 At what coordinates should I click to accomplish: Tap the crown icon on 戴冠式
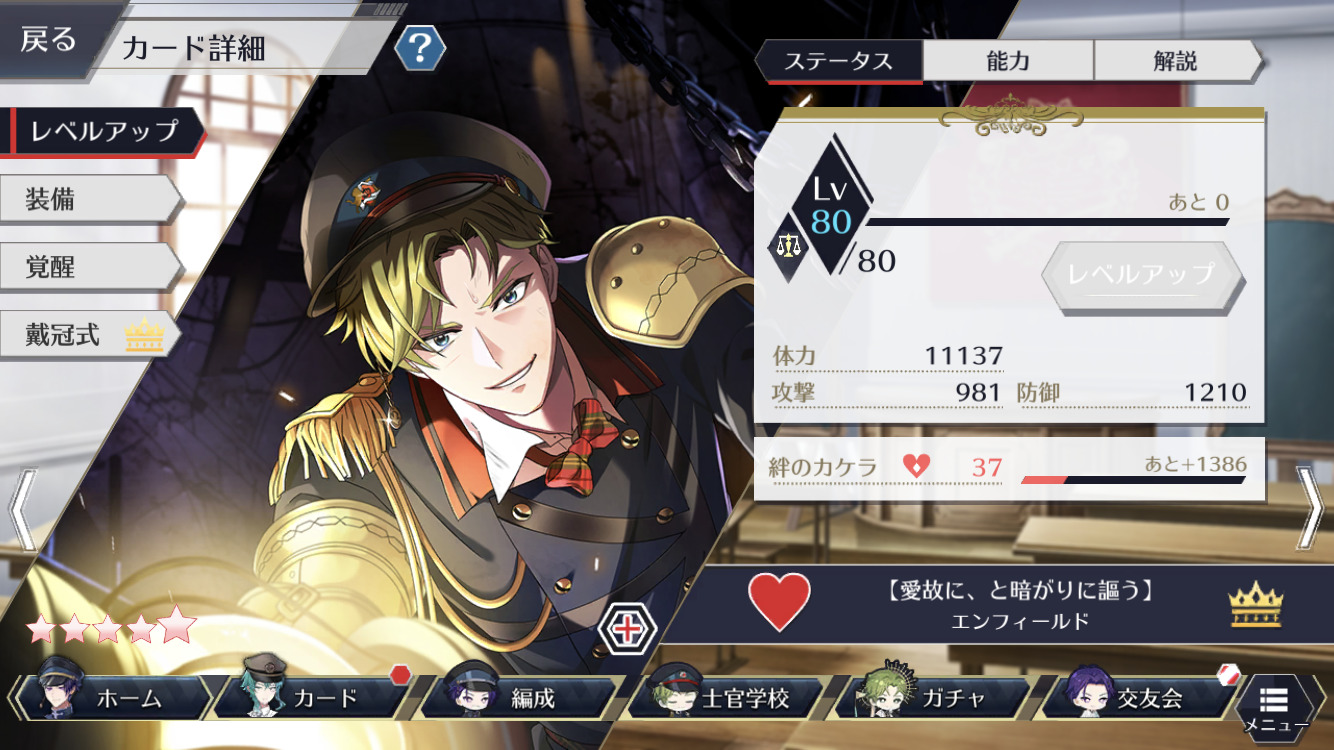pyautogui.click(x=144, y=337)
